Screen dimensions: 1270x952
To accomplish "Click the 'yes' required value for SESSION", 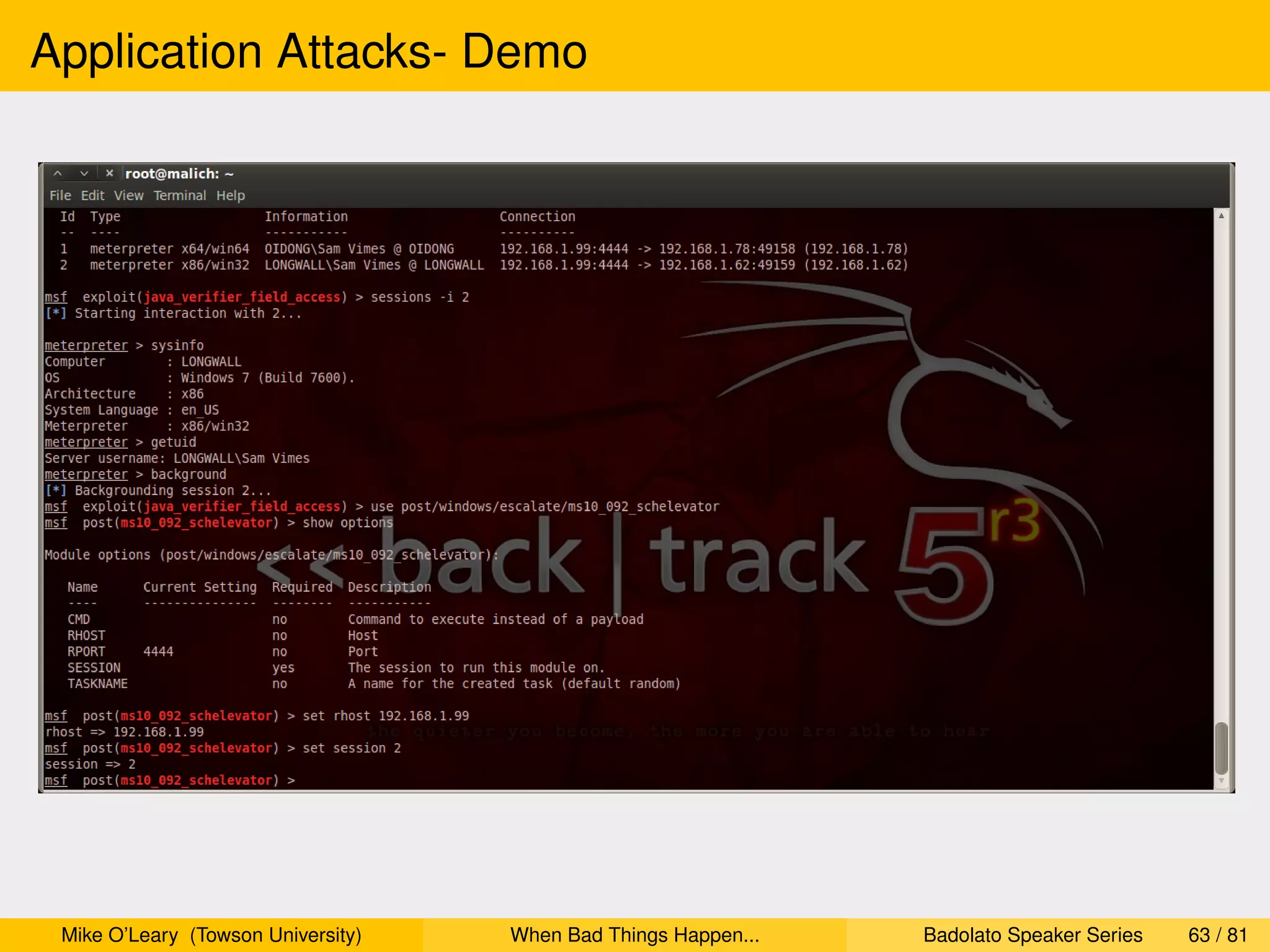I will pos(283,668).
